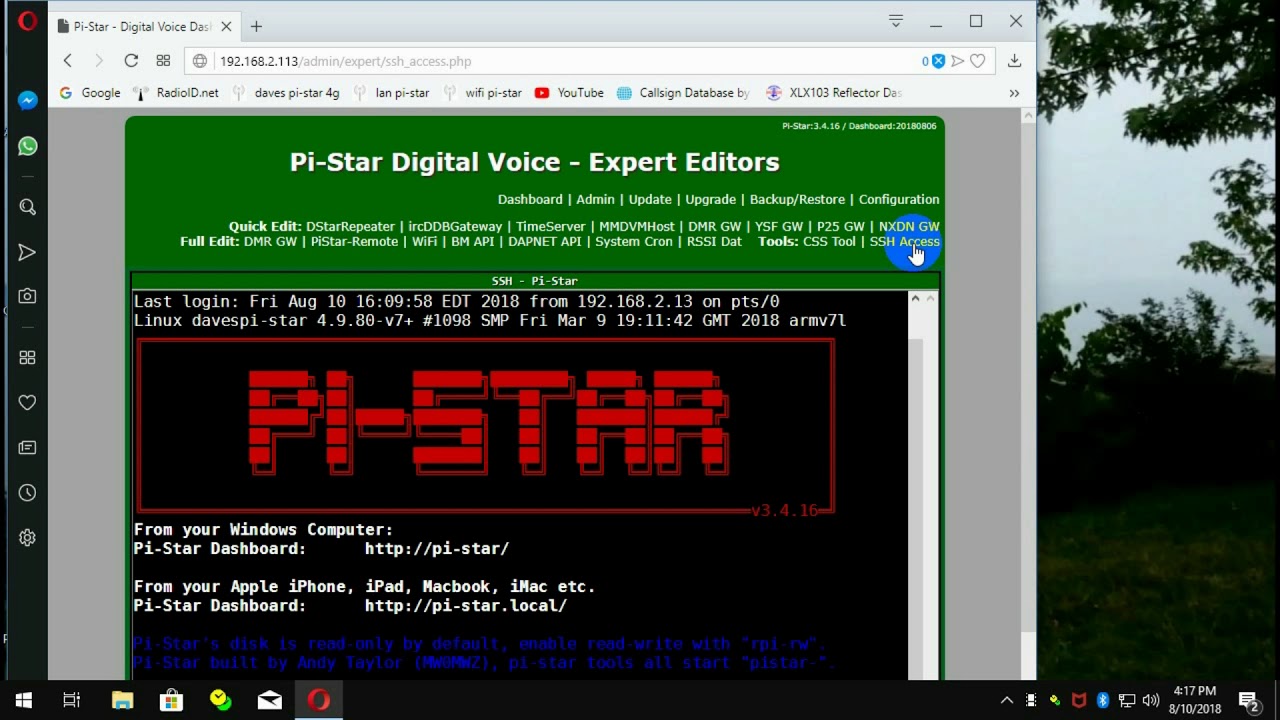Open the Google bookmark
1280x720 pixels.
[x=90, y=93]
